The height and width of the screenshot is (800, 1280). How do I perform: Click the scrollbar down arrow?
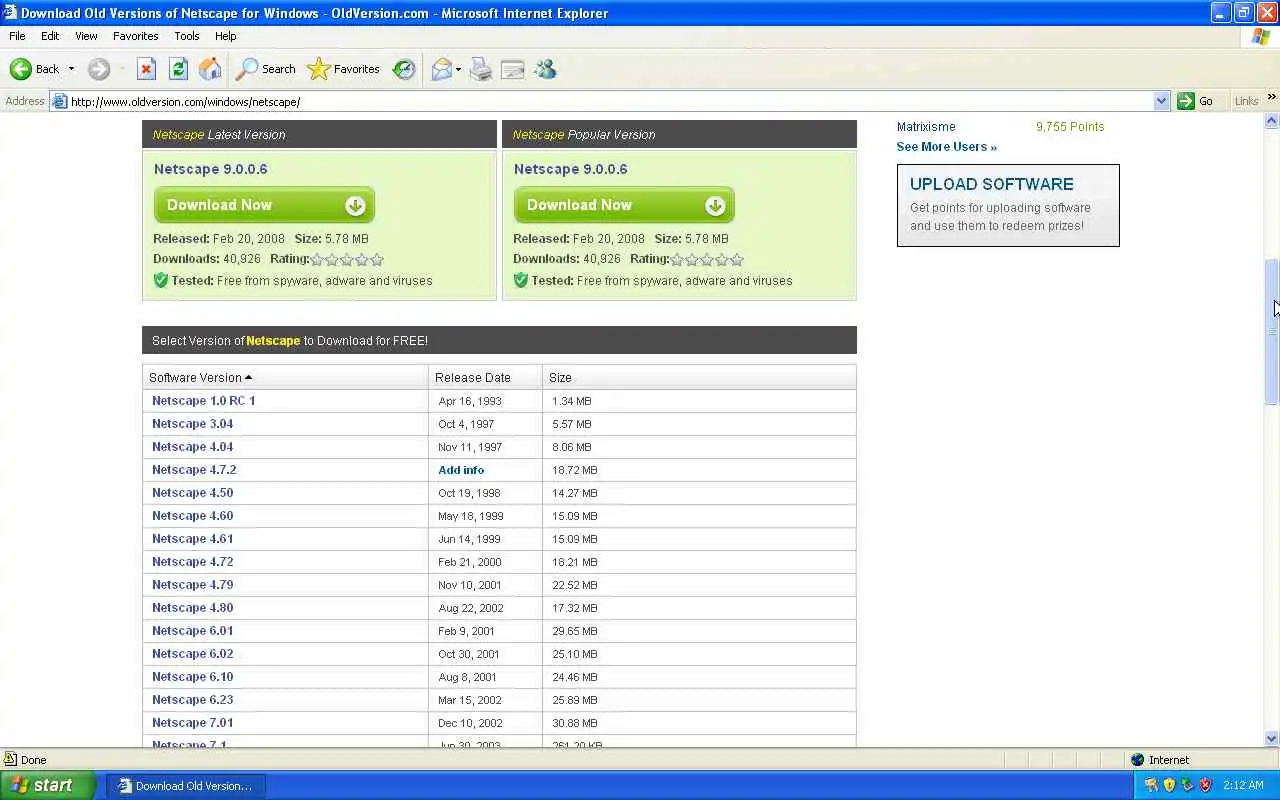click(1272, 739)
